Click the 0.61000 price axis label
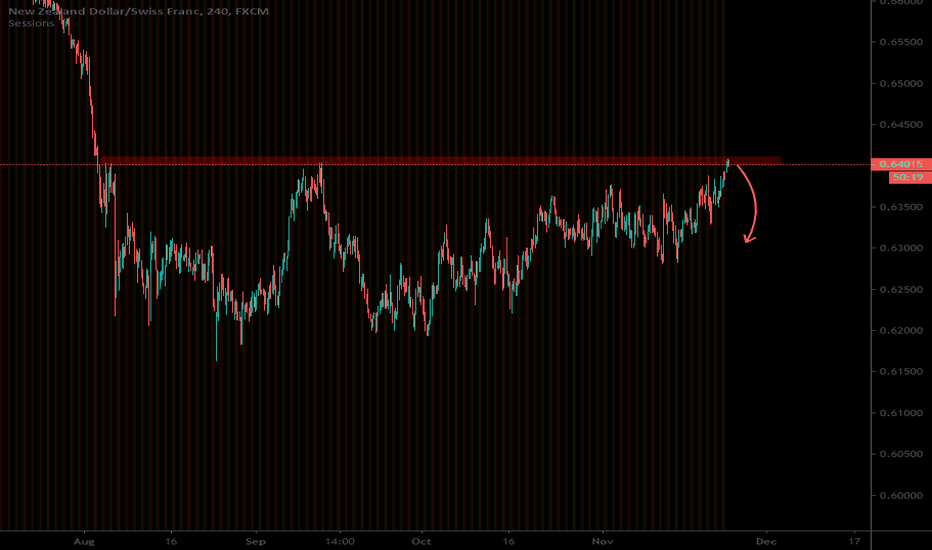Screen dimensions: 932x550 point(901,413)
